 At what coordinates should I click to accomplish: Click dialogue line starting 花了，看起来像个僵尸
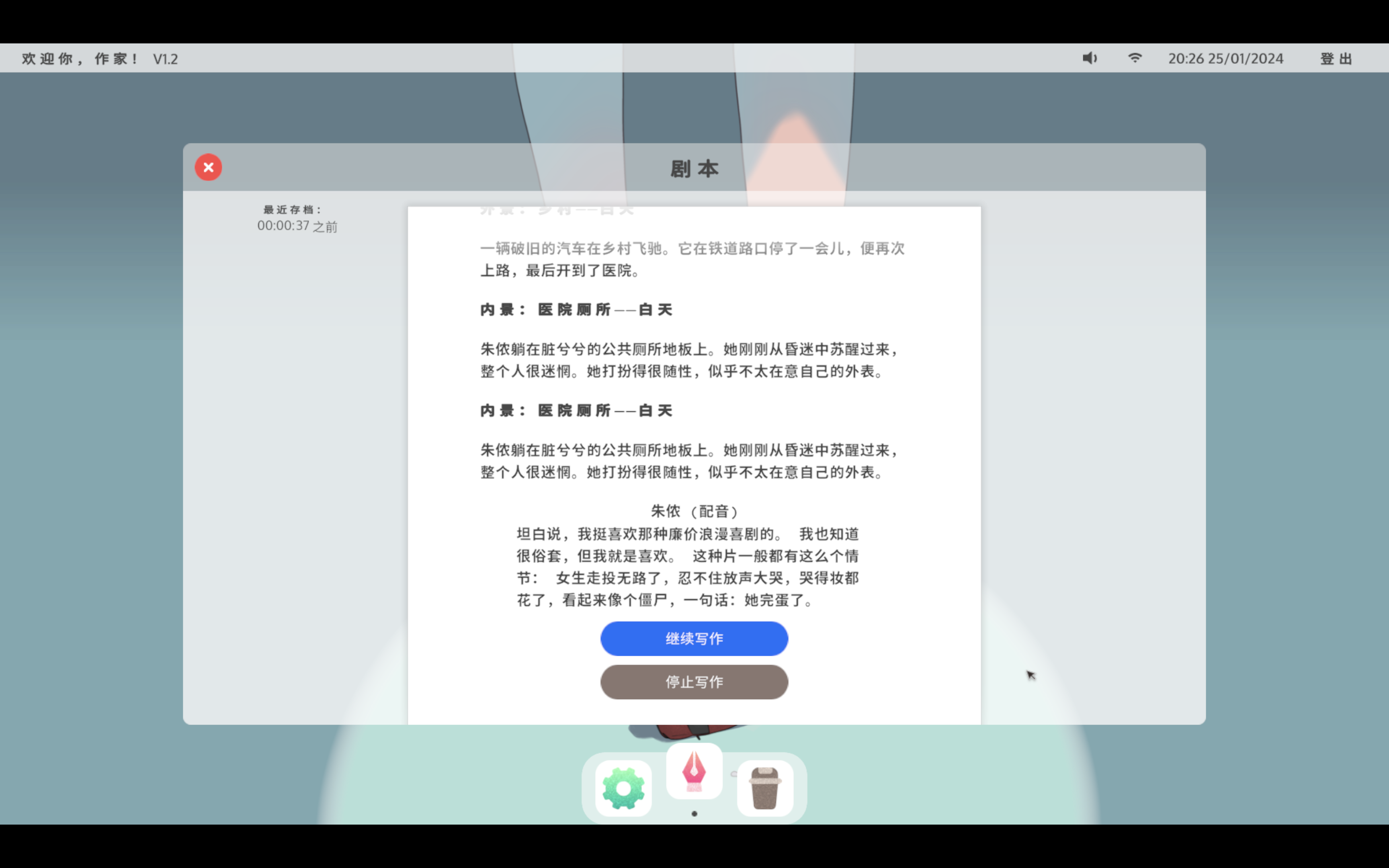tap(665, 600)
